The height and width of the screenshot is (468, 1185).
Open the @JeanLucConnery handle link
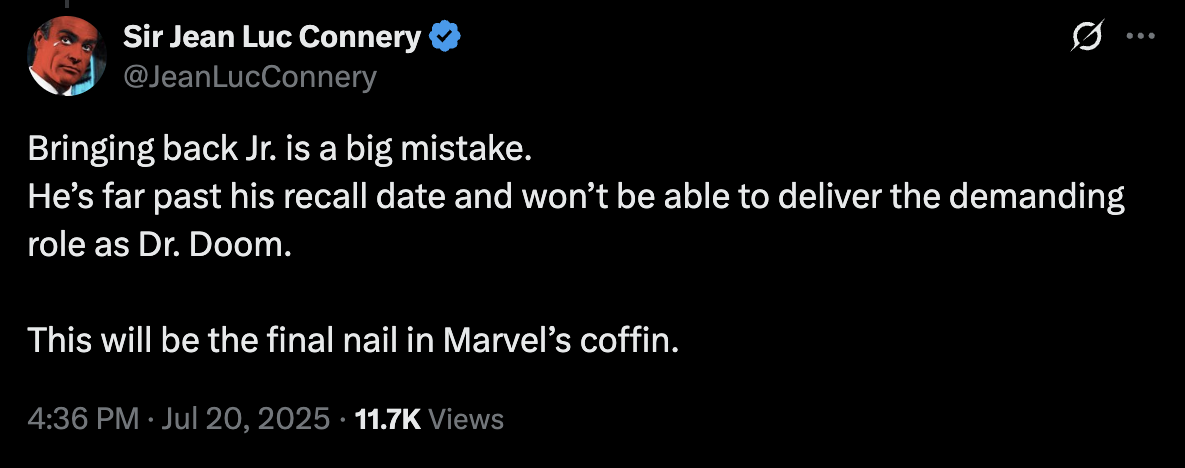(x=249, y=76)
